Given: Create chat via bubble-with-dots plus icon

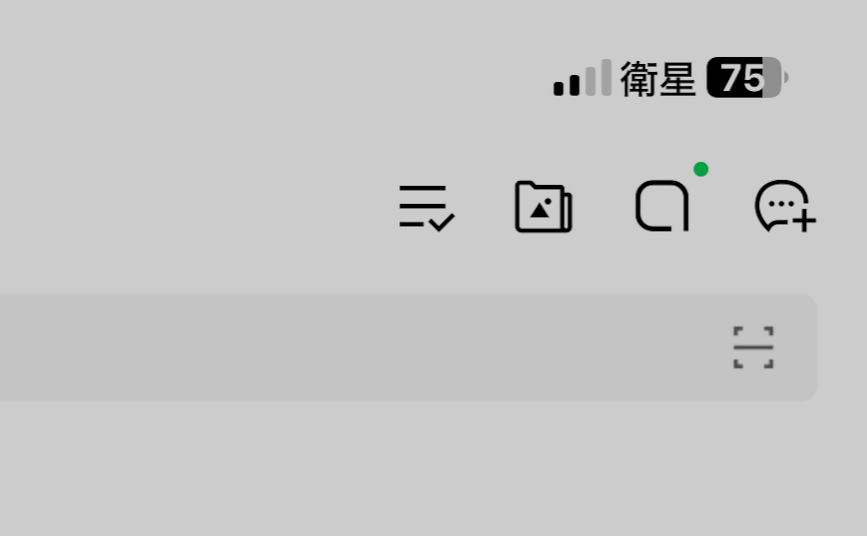Looking at the screenshot, I should point(785,206).
